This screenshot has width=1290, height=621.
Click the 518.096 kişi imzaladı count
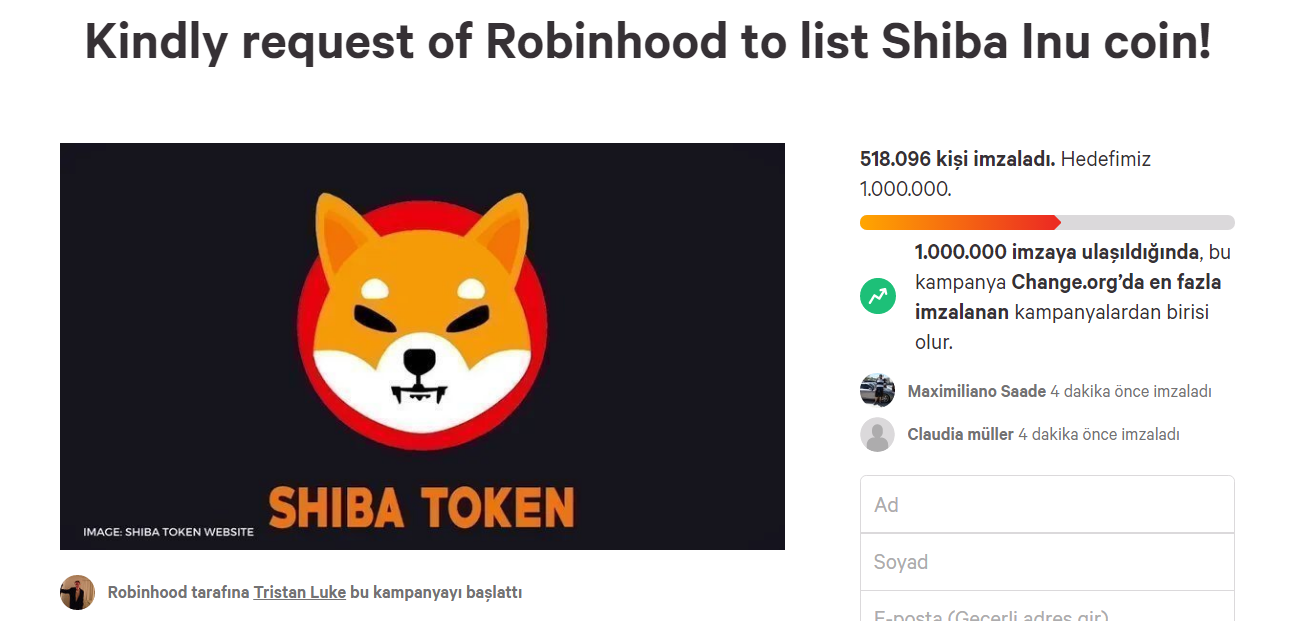pos(957,159)
